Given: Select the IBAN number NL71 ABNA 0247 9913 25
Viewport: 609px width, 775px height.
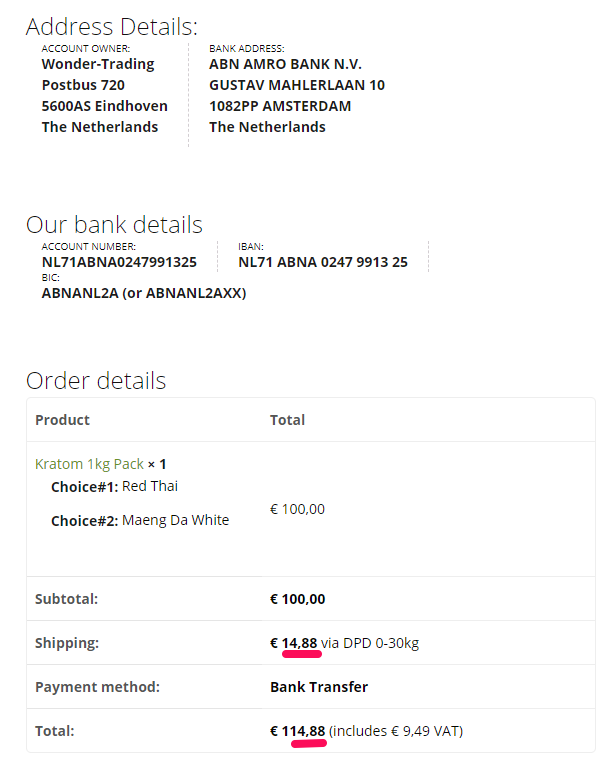Looking at the screenshot, I should click(323, 262).
